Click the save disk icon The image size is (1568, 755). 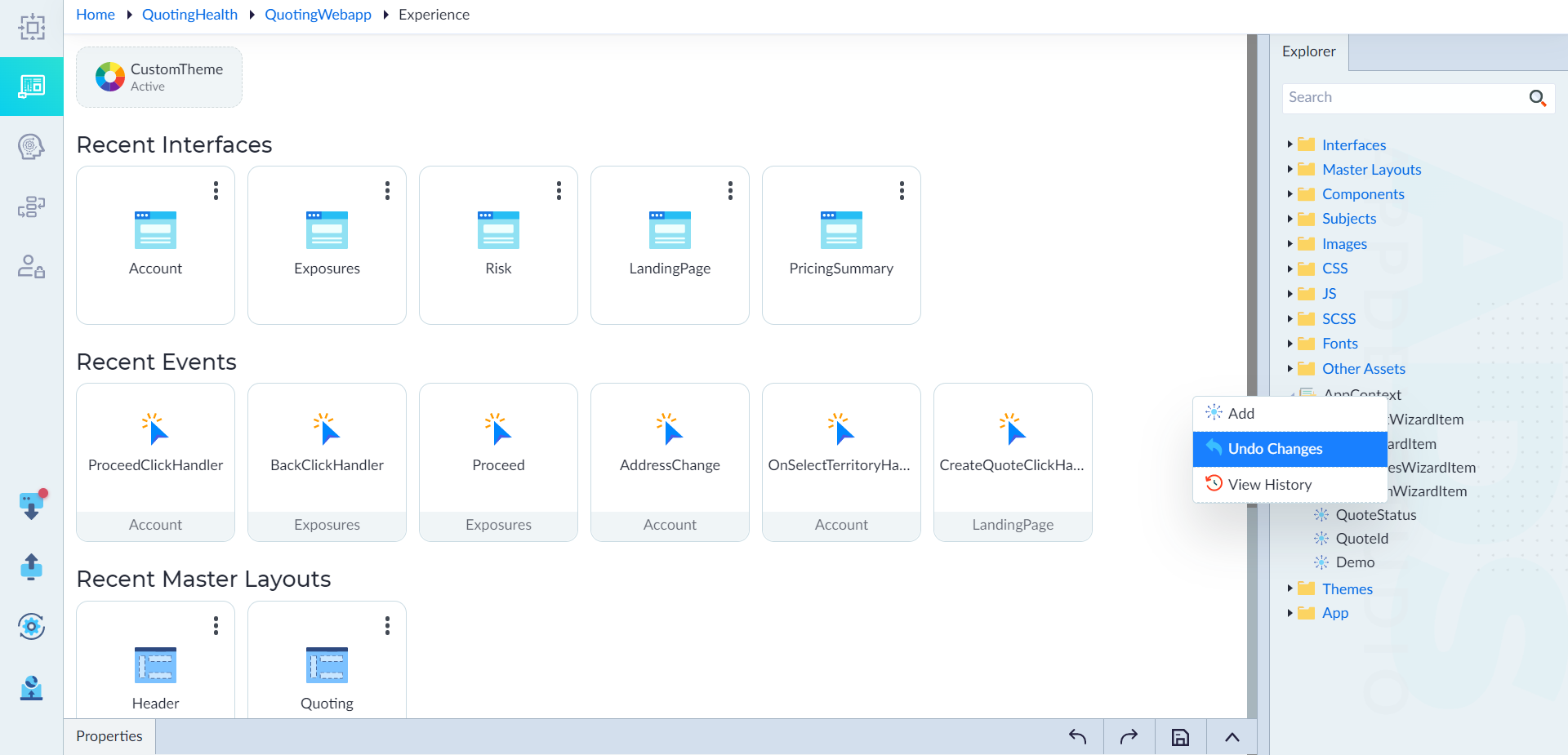click(1180, 737)
